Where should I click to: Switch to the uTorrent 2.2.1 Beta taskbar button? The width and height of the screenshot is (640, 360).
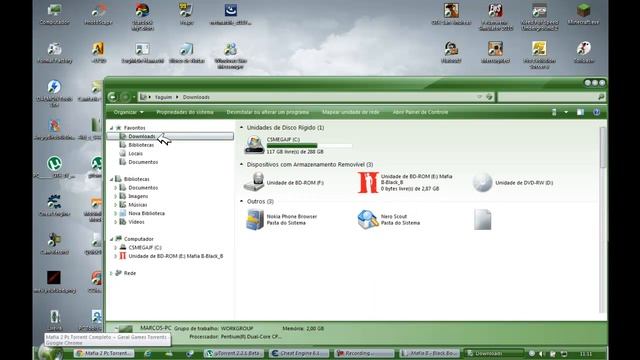[x=235, y=353]
